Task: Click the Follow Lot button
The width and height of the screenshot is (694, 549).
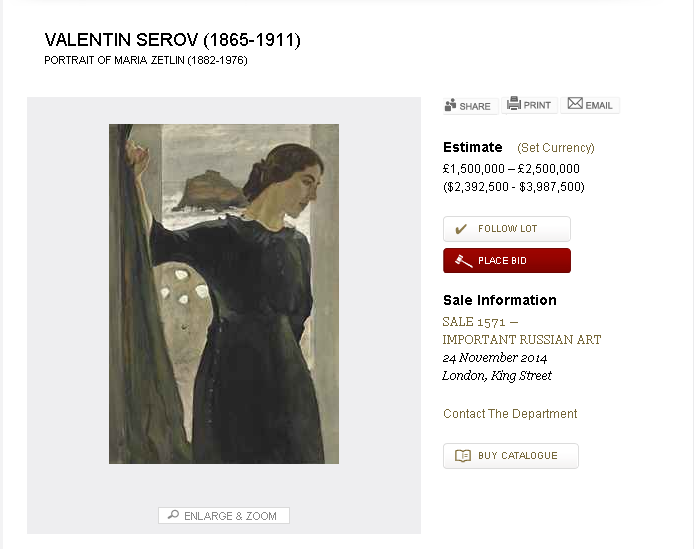Action: coord(507,229)
